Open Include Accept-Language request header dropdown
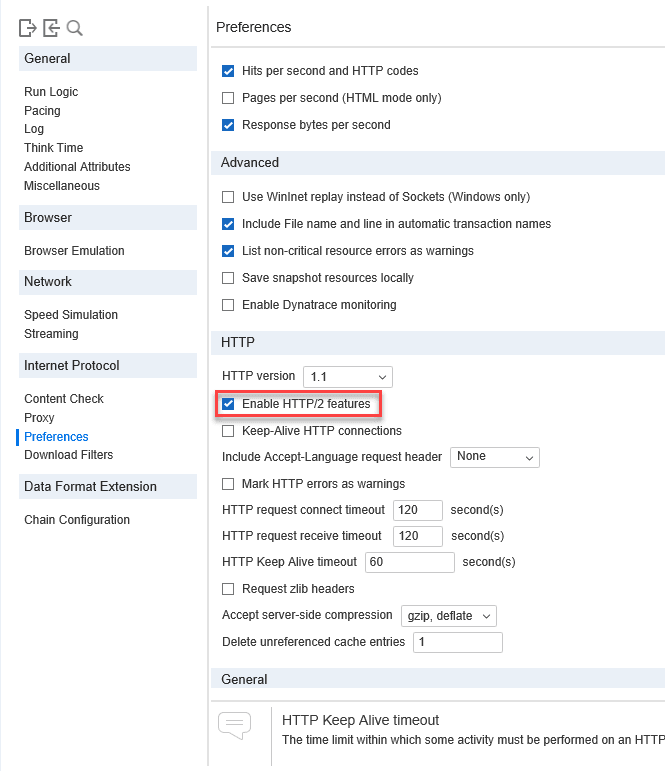Viewport: 665px width, 771px height. 494,457
